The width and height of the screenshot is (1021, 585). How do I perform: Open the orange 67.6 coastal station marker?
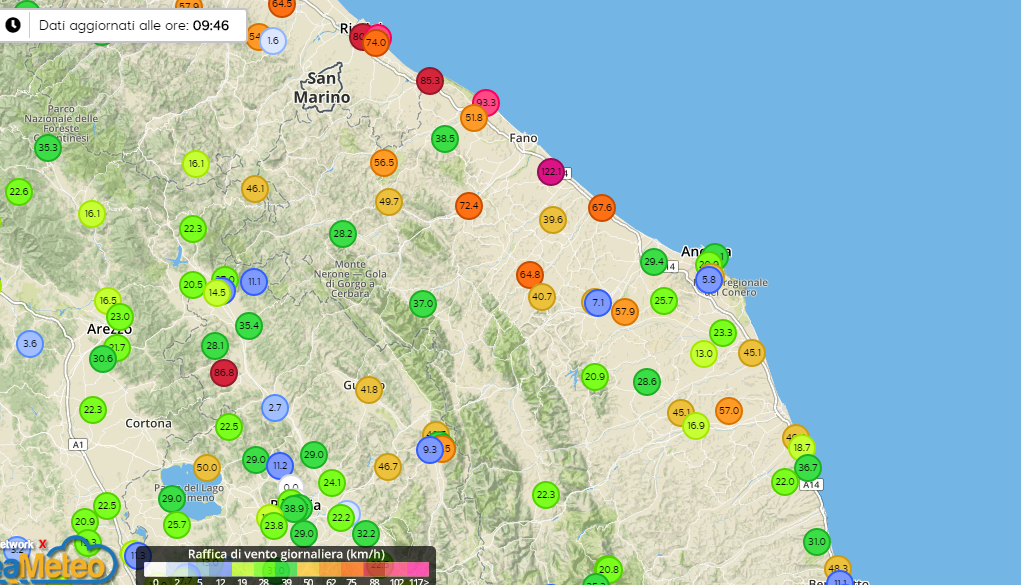[601, 208]
